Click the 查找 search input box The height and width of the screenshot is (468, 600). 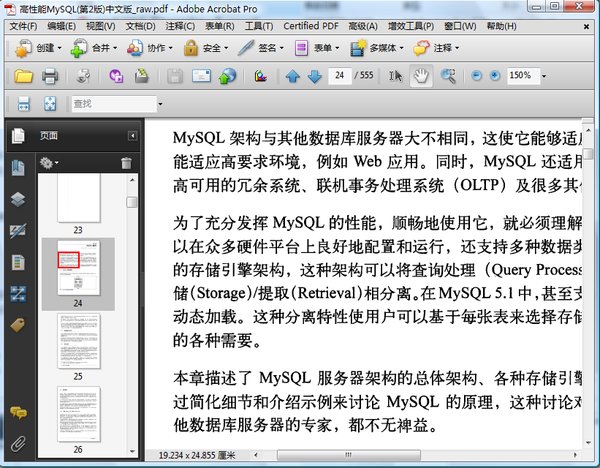114,104
